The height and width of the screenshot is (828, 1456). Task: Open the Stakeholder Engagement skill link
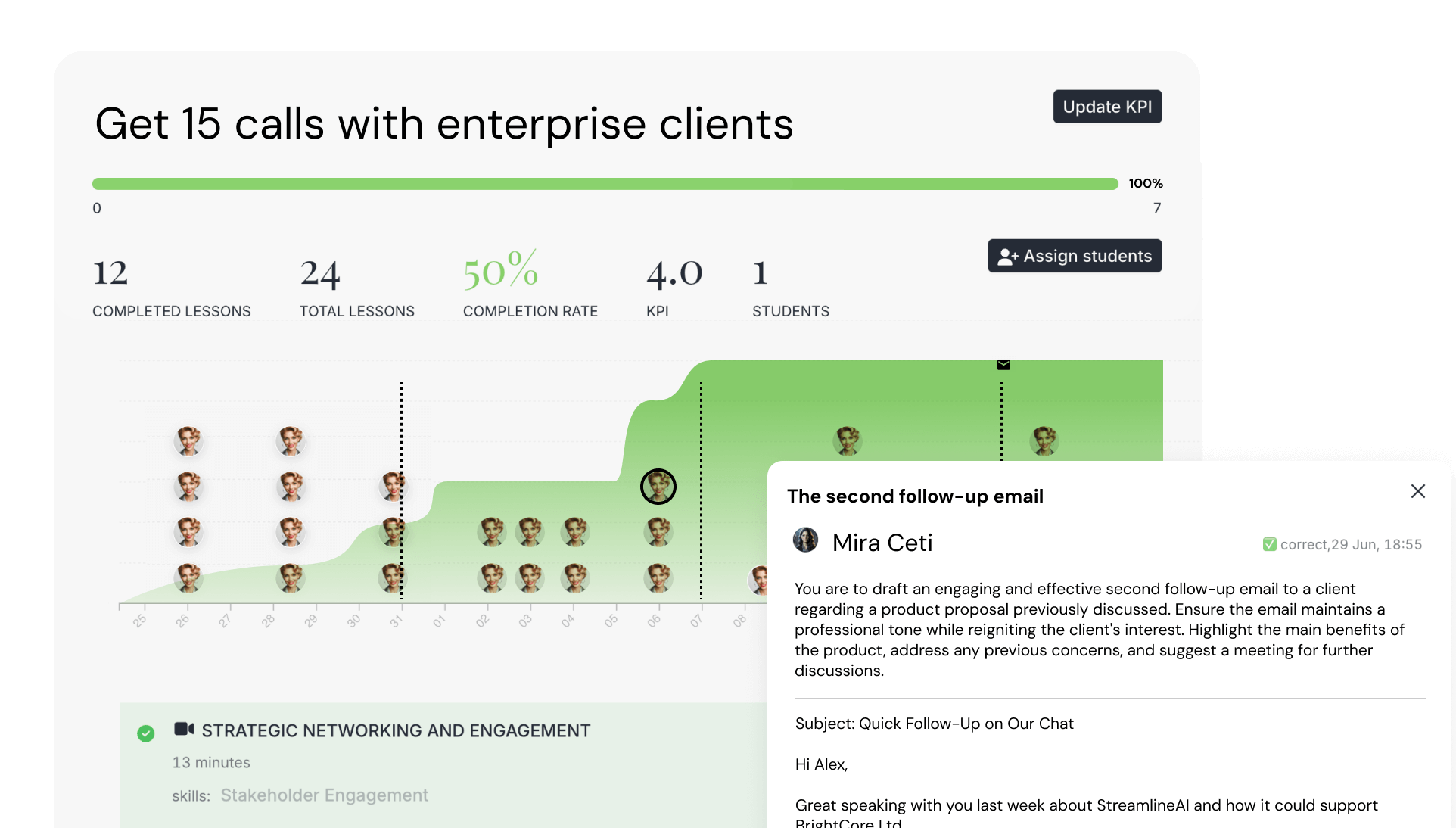tap(324, 795)
